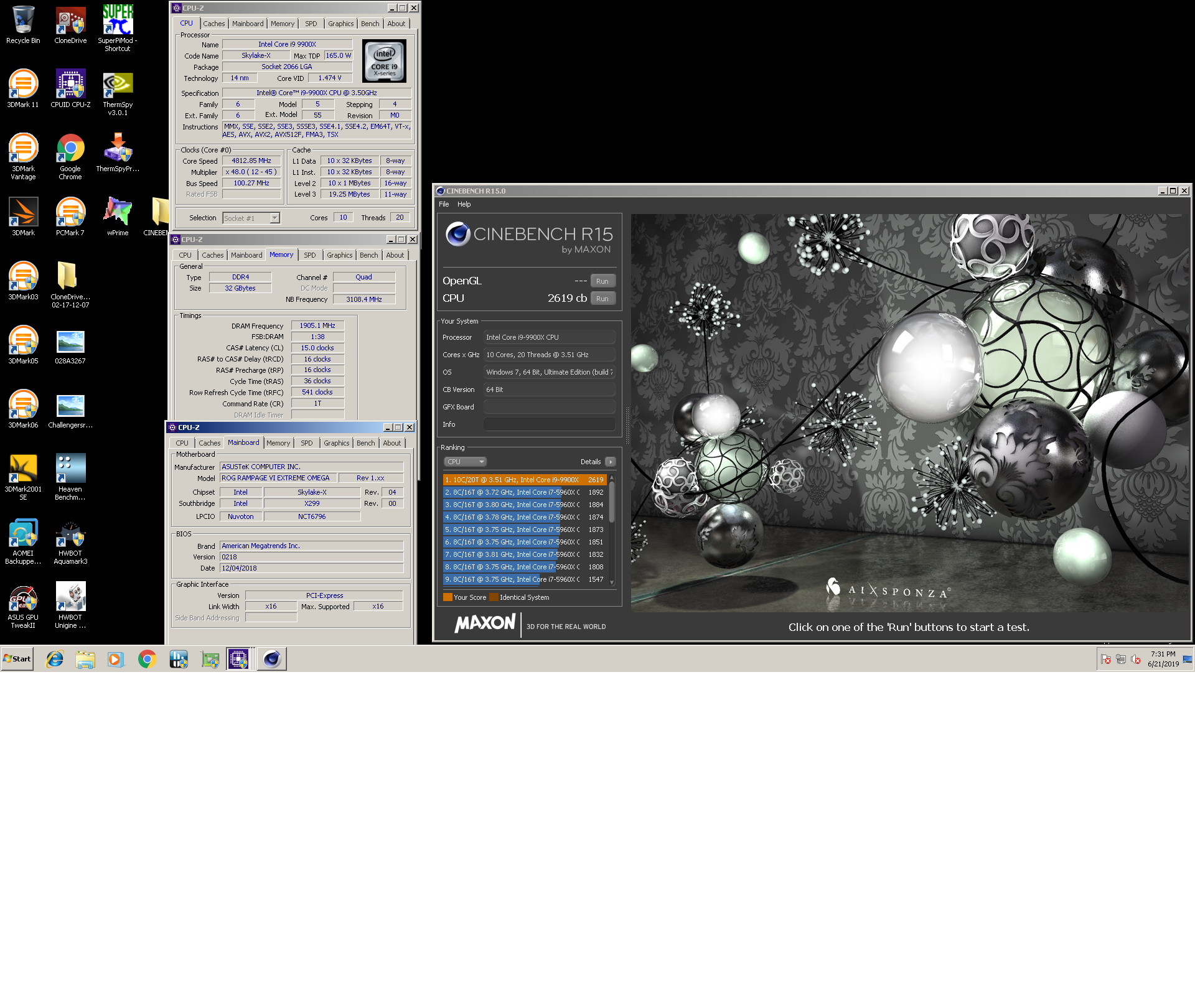Open ASUS GPU TweakII icon
Viewport: 1195px width, 1008px height.
click(23, 605)
